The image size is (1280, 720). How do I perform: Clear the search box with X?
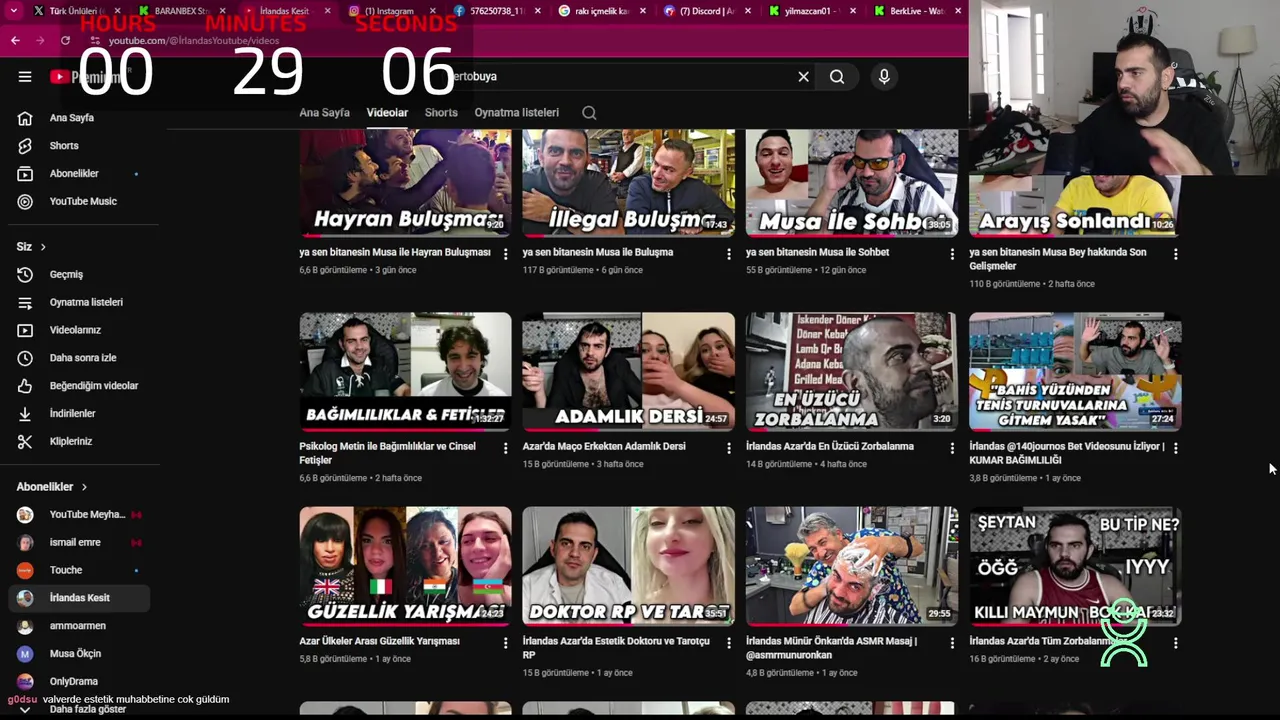click(803, 76)
